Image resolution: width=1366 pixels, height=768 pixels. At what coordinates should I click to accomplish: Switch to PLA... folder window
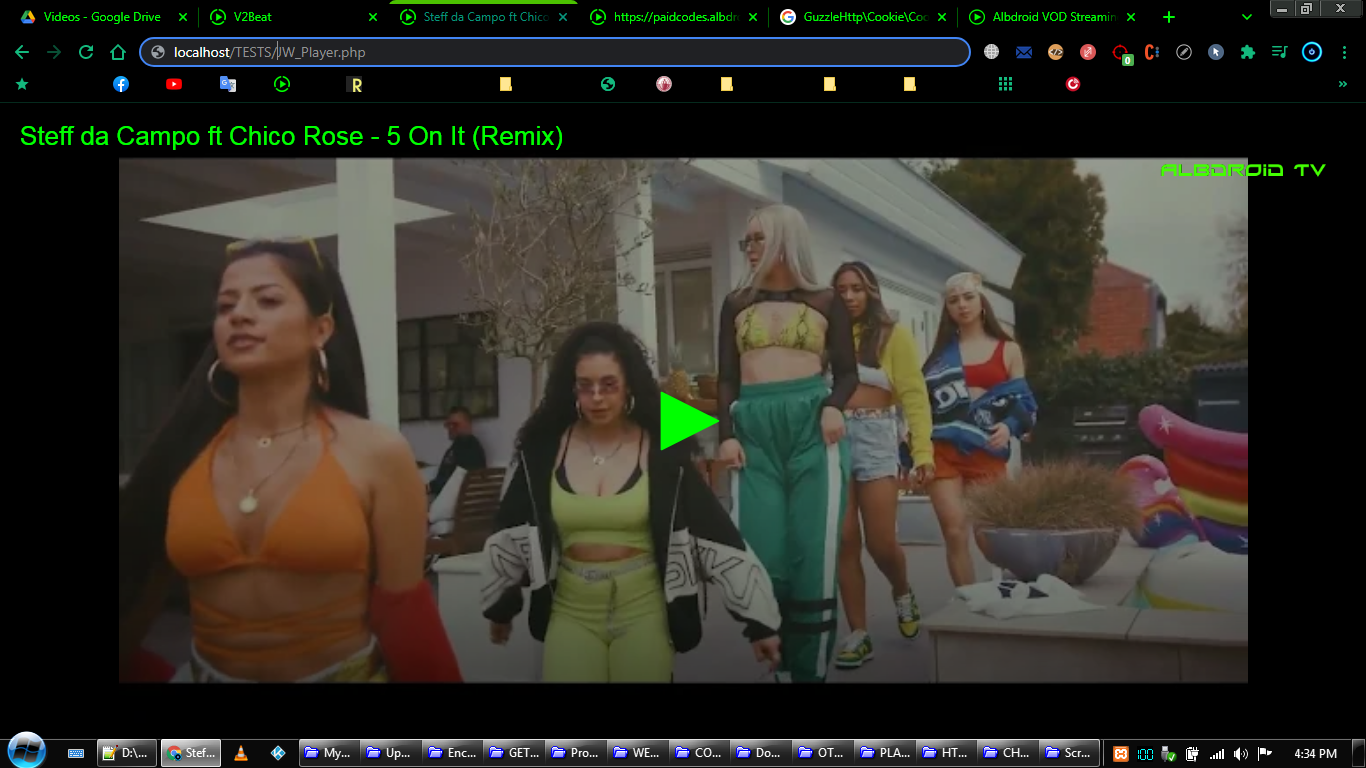[x=883, y=753]
